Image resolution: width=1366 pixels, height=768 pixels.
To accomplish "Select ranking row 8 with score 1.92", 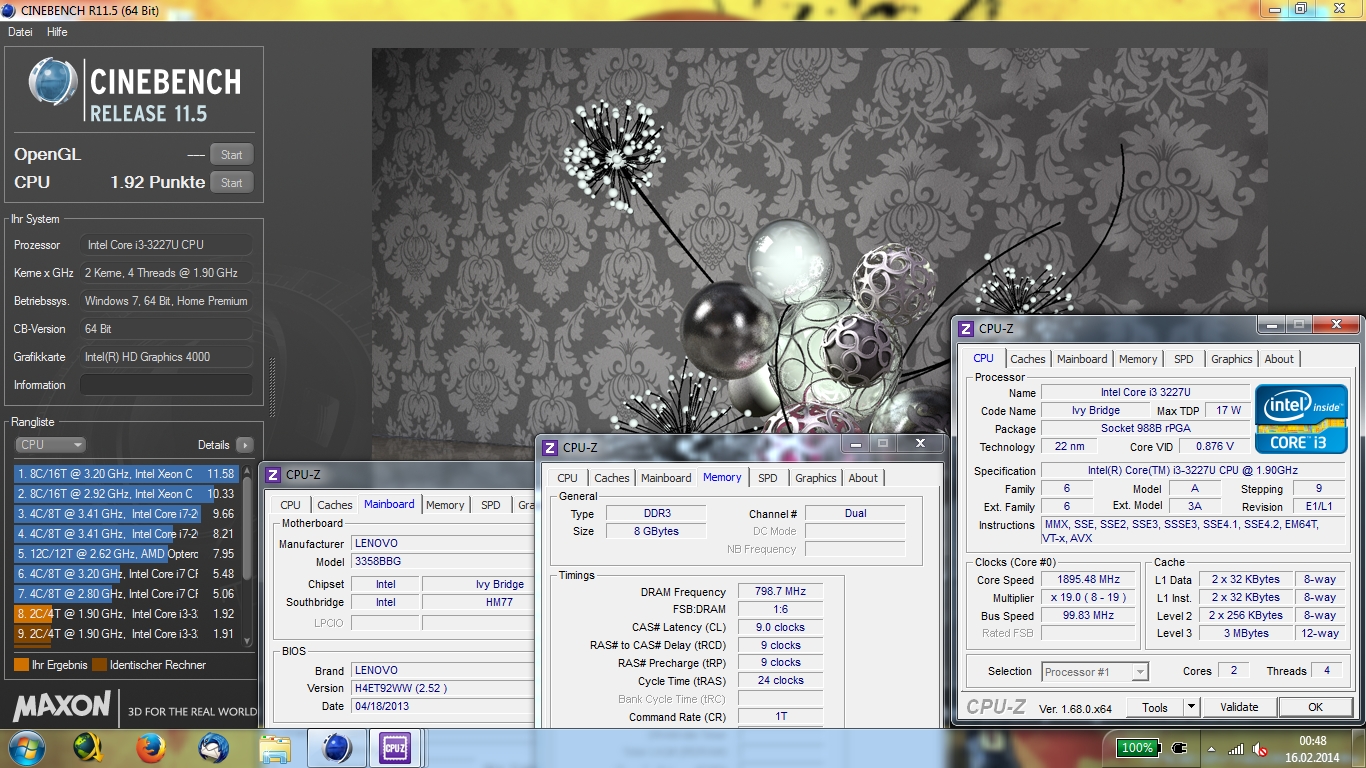I will point(126,614).
